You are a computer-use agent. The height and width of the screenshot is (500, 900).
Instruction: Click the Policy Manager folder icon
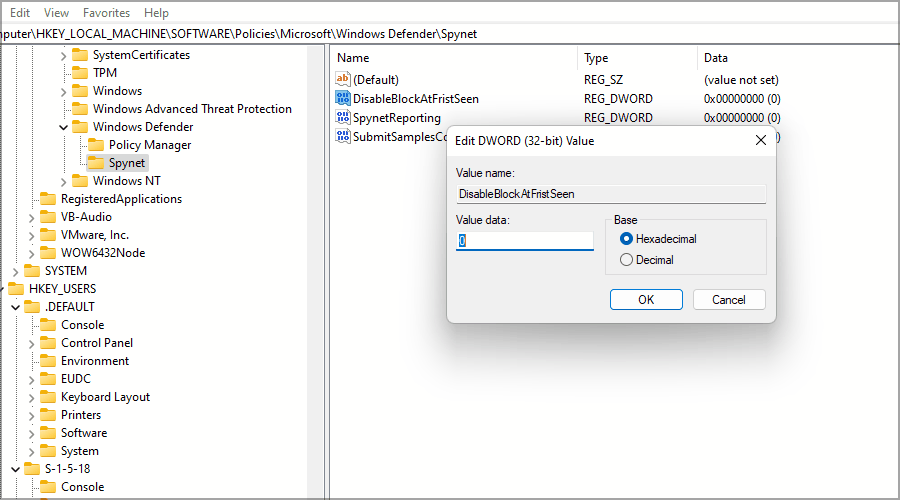[x=96, y=145]
